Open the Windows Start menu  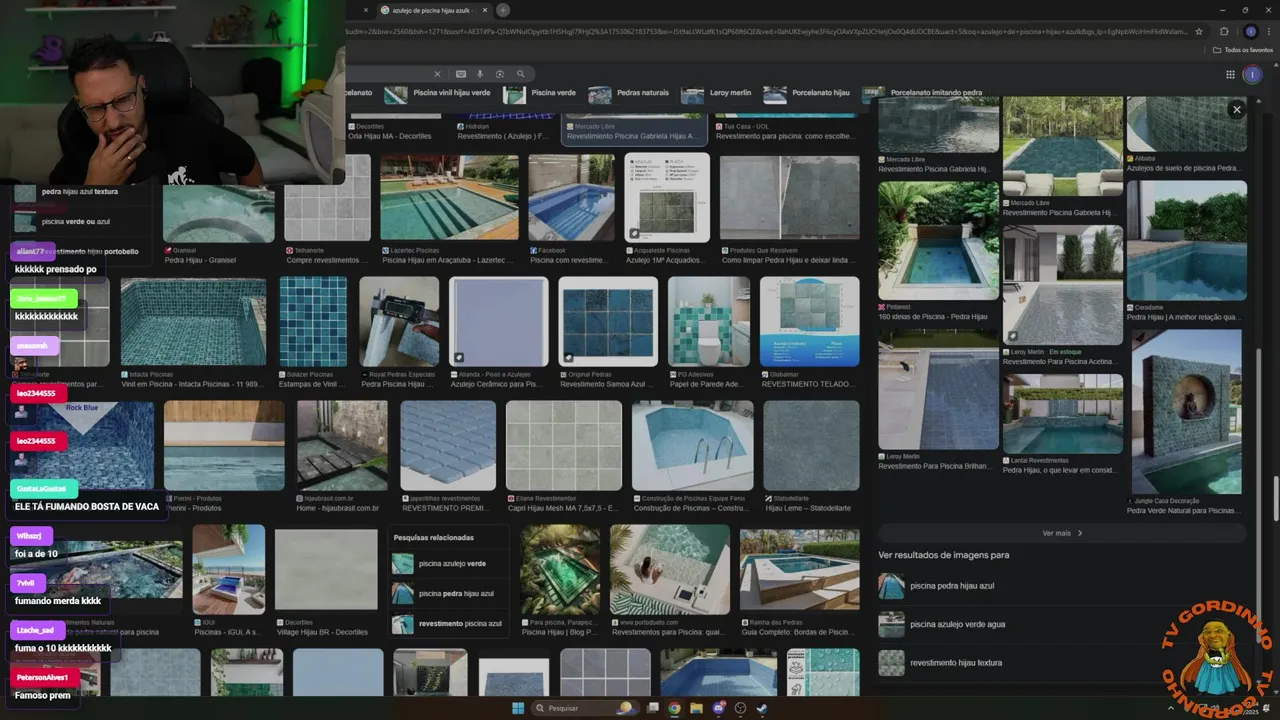(518, 708)
